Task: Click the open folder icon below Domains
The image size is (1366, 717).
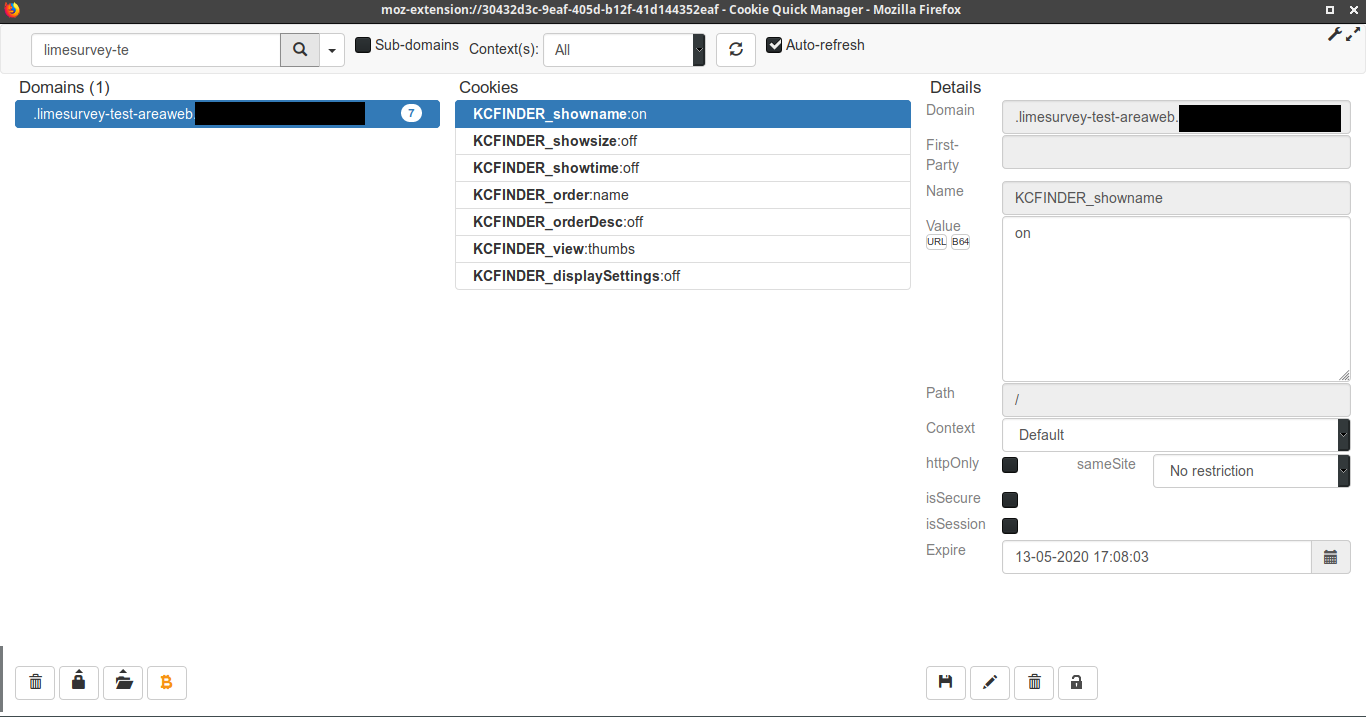Action: point(123,682)
